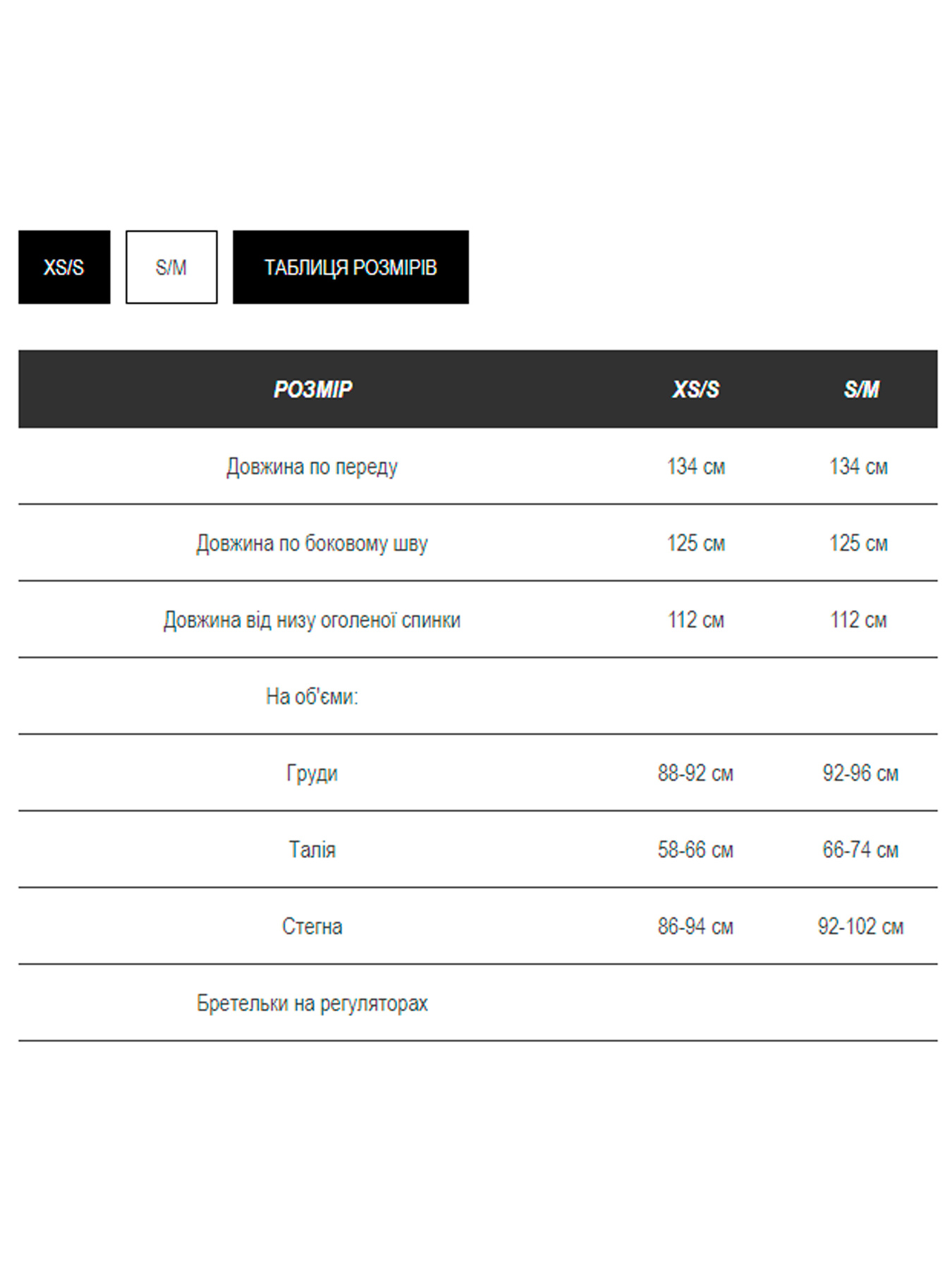Click the РОЗМІР table header
This screenshot has height=1270, width=952.
click(312, 389)
